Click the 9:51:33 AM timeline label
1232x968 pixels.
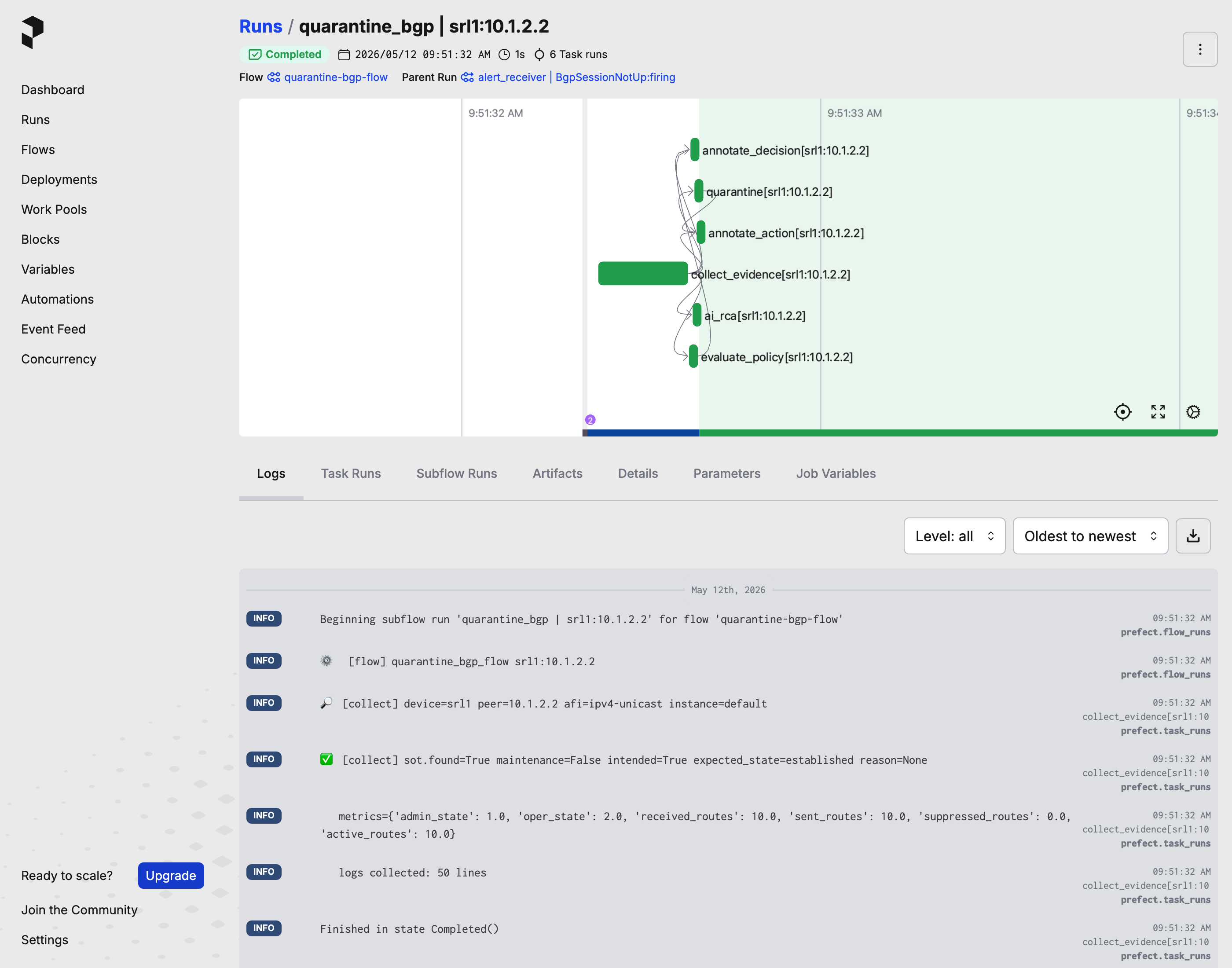pyautogui.click(x=854, y=113)
